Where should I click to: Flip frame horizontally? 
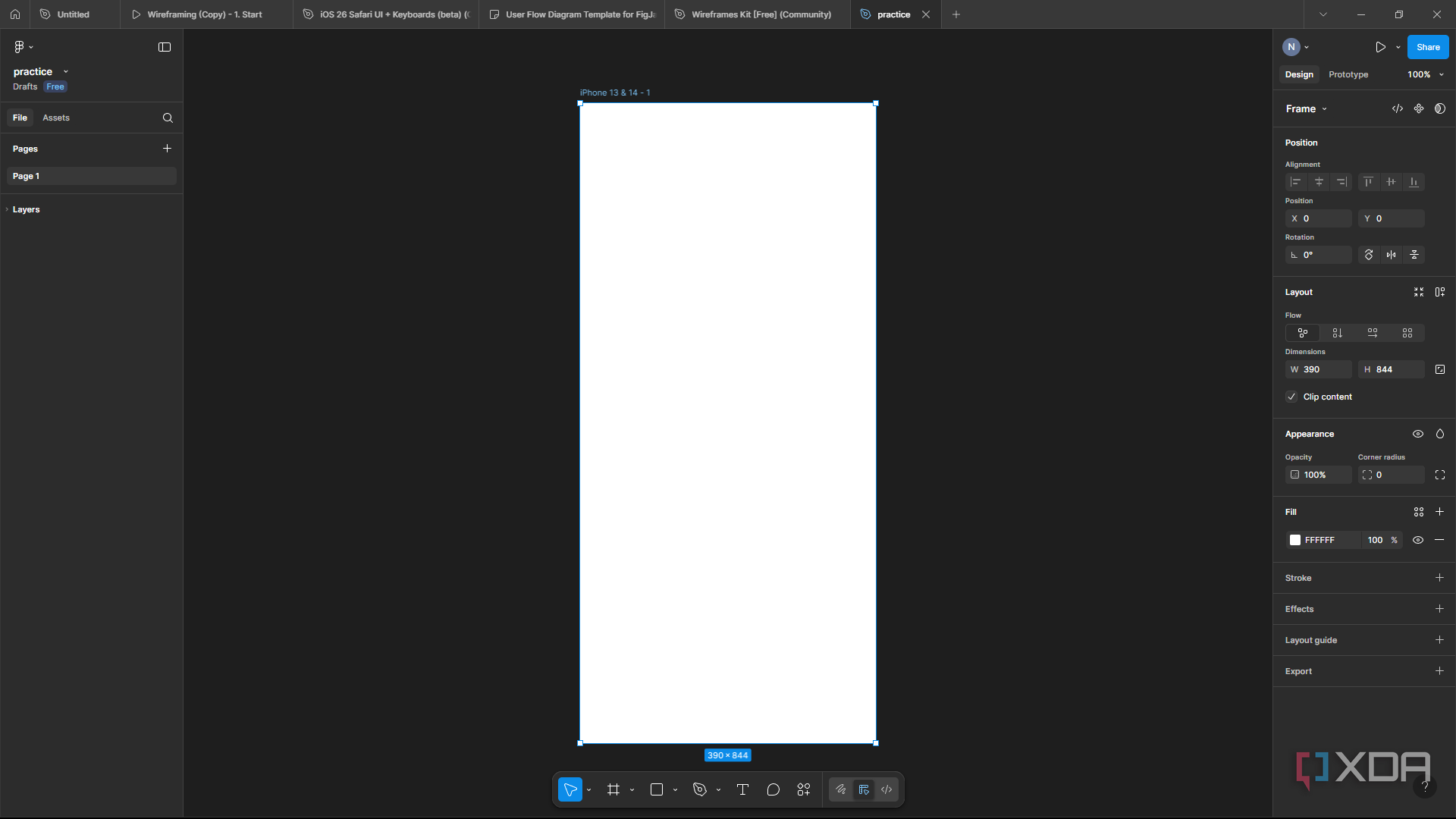1392,255
